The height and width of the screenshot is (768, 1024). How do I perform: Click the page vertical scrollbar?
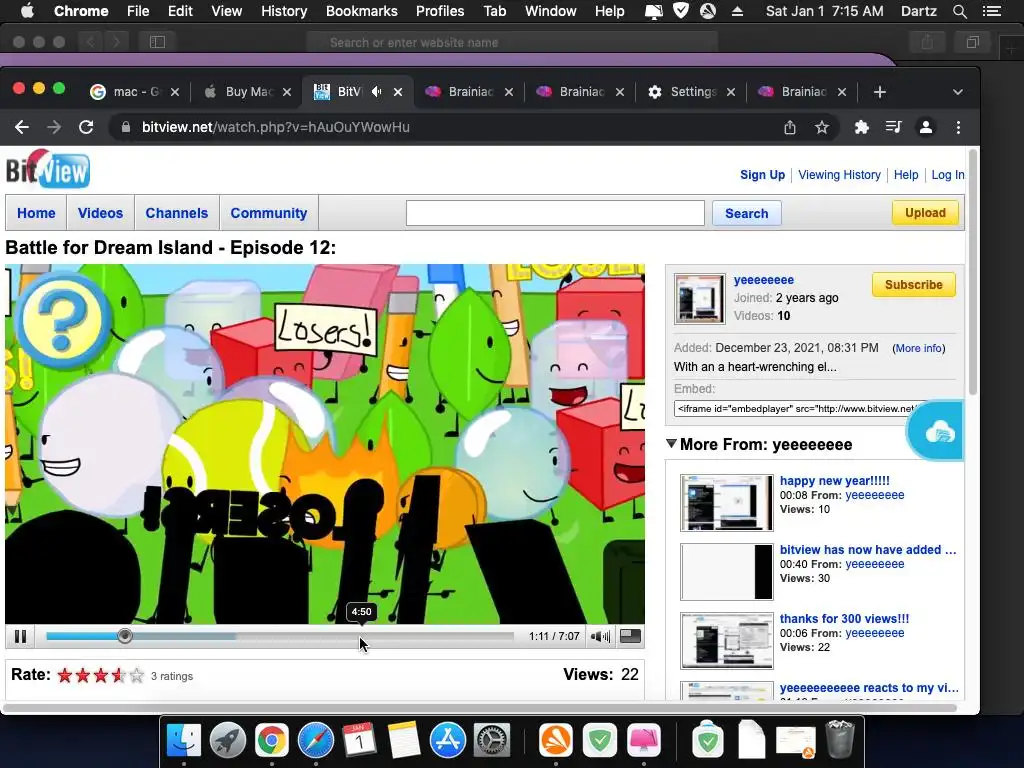tap(972, 272)
